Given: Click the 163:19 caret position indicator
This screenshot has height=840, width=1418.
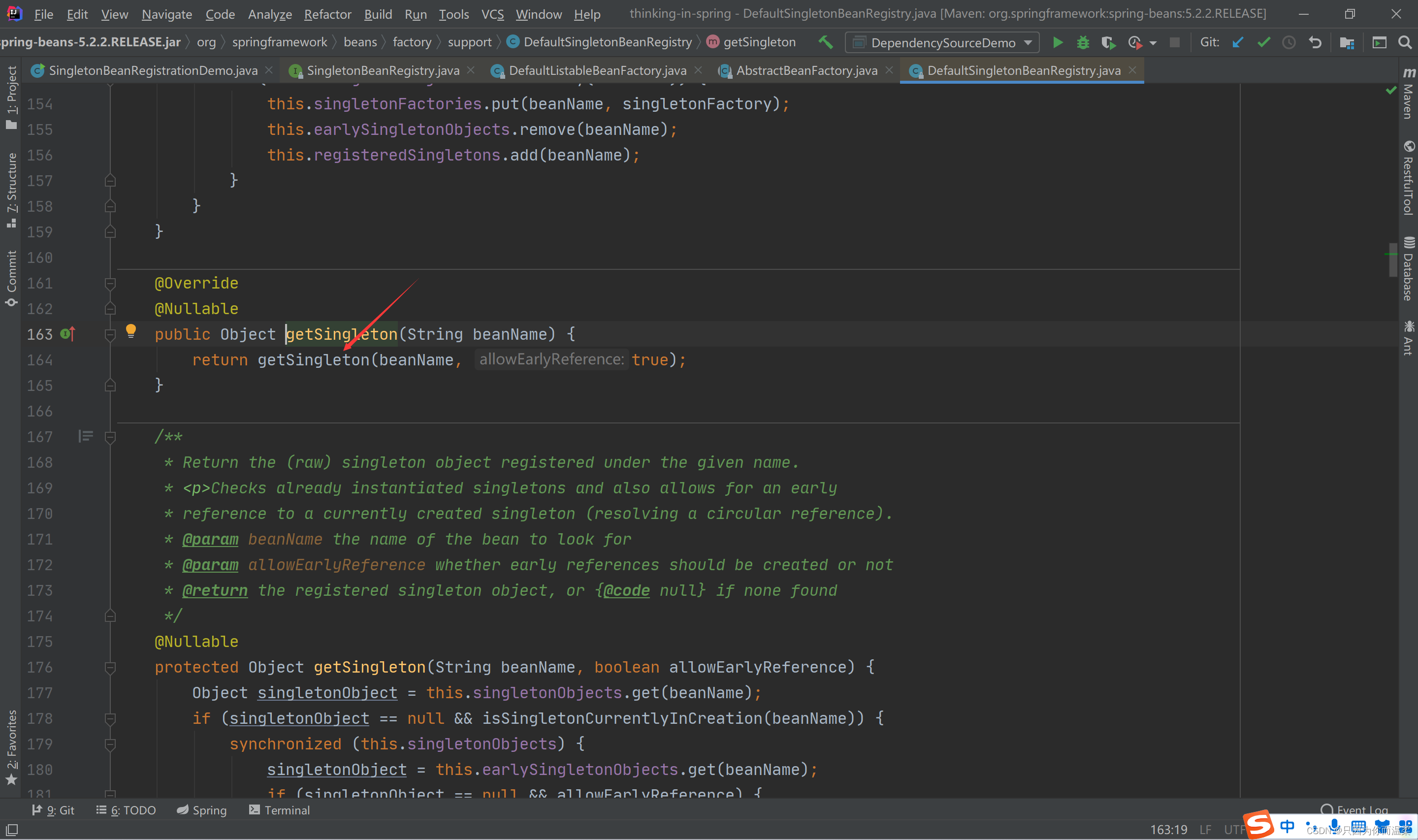Looking at the screenshot, I should point(1168,829).
